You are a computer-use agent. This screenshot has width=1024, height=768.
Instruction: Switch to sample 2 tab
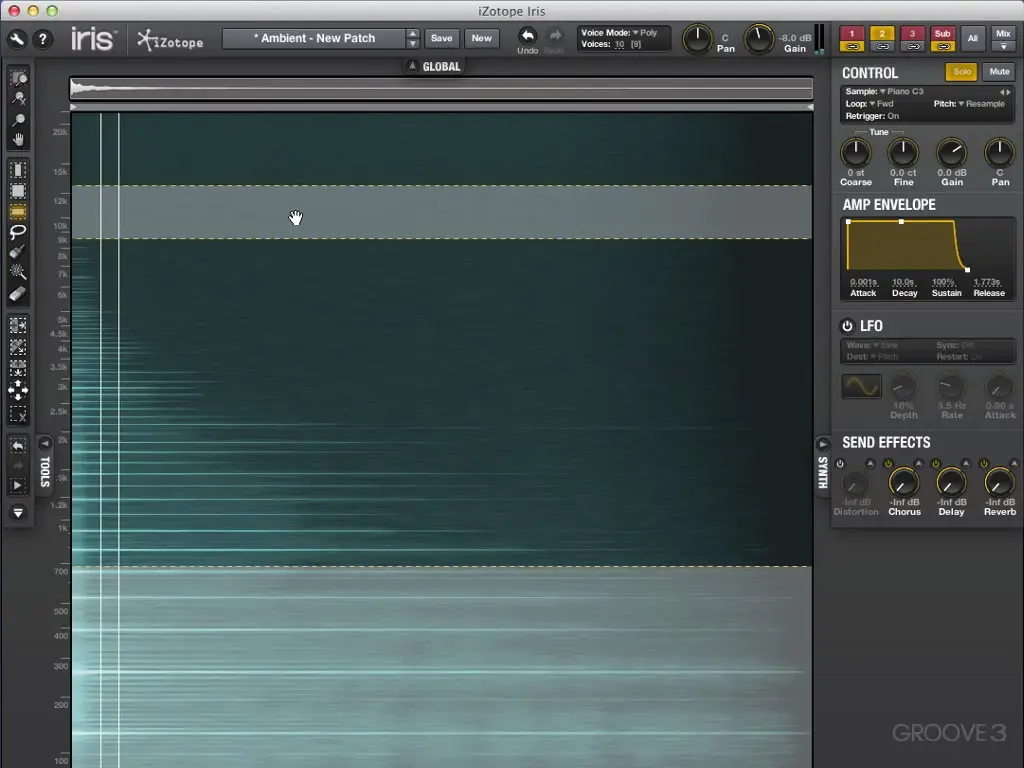pyautogui.click(x=882, y=34)
